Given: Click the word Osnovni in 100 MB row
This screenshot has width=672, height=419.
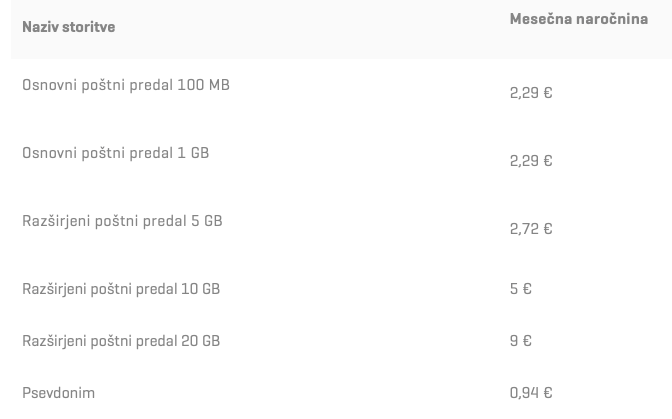Looking at the screenshot, I should 50,85.
